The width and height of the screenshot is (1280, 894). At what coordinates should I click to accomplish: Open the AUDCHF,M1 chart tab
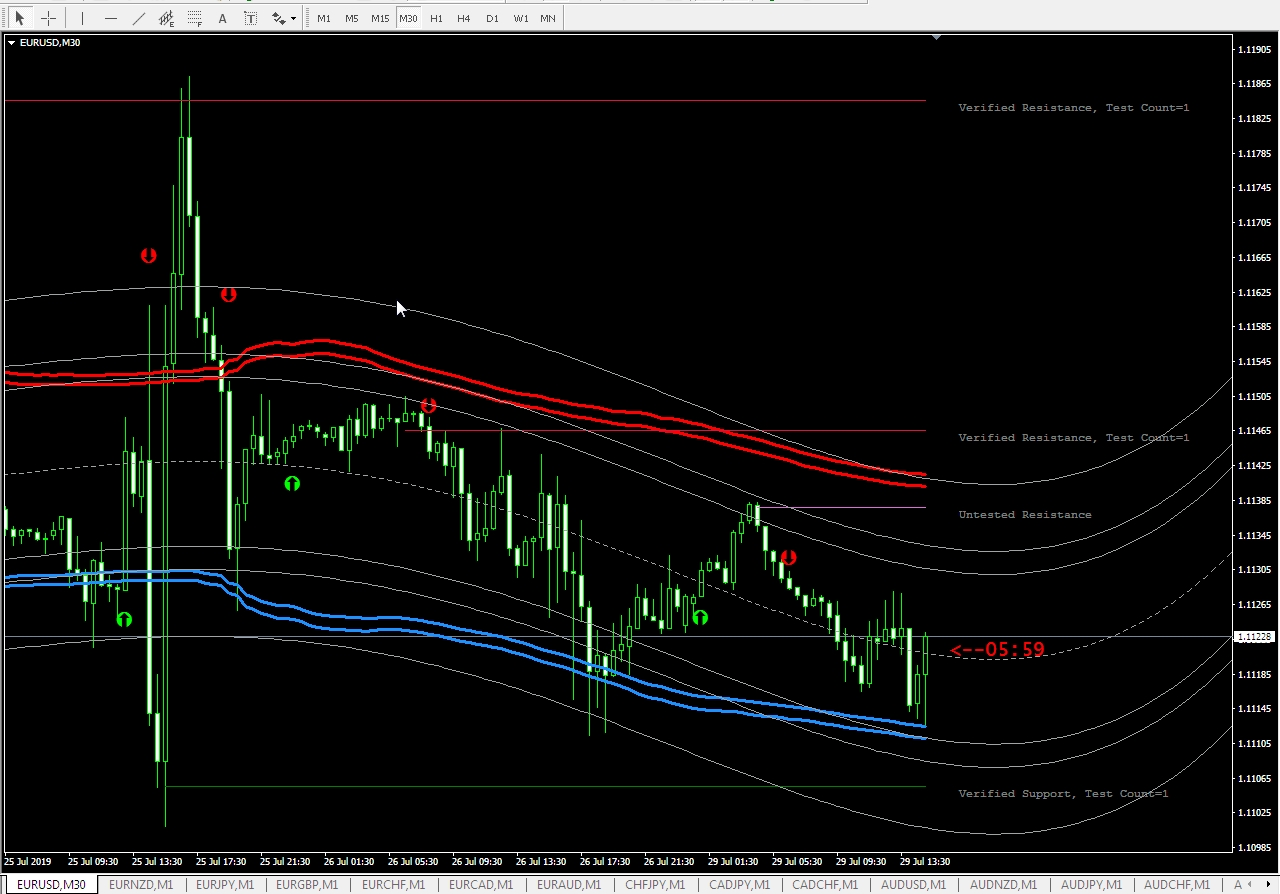(x=1176, y=885)
